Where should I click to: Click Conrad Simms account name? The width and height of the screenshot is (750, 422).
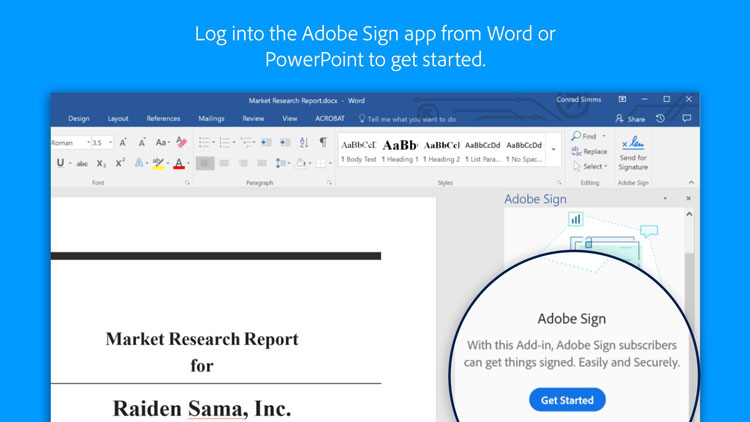coord(578,100)
